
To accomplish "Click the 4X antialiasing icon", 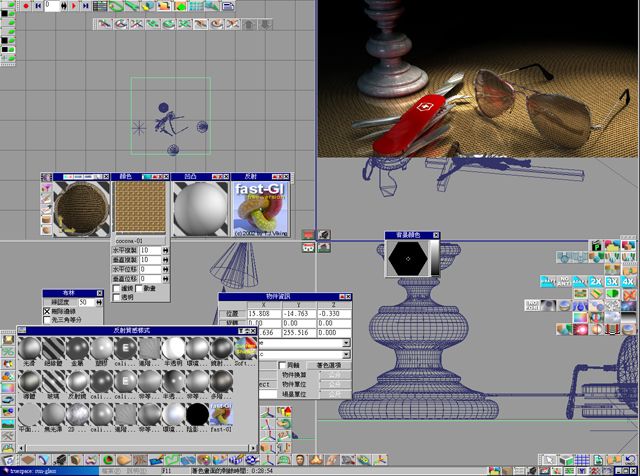I will coord(628,283).
